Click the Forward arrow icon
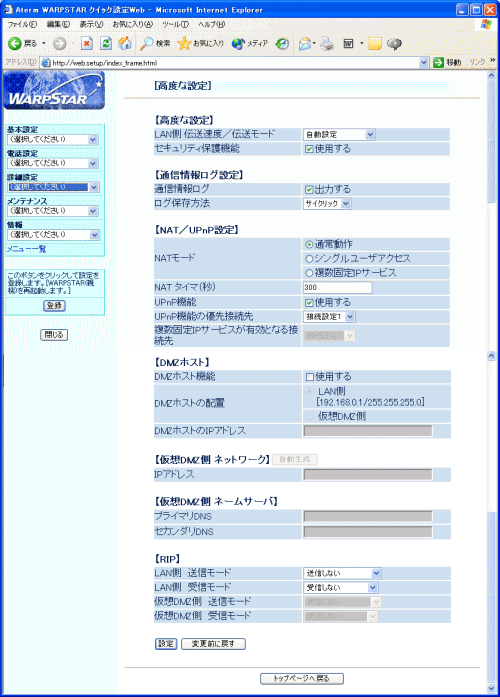500x697 pixels. (60, 43)
